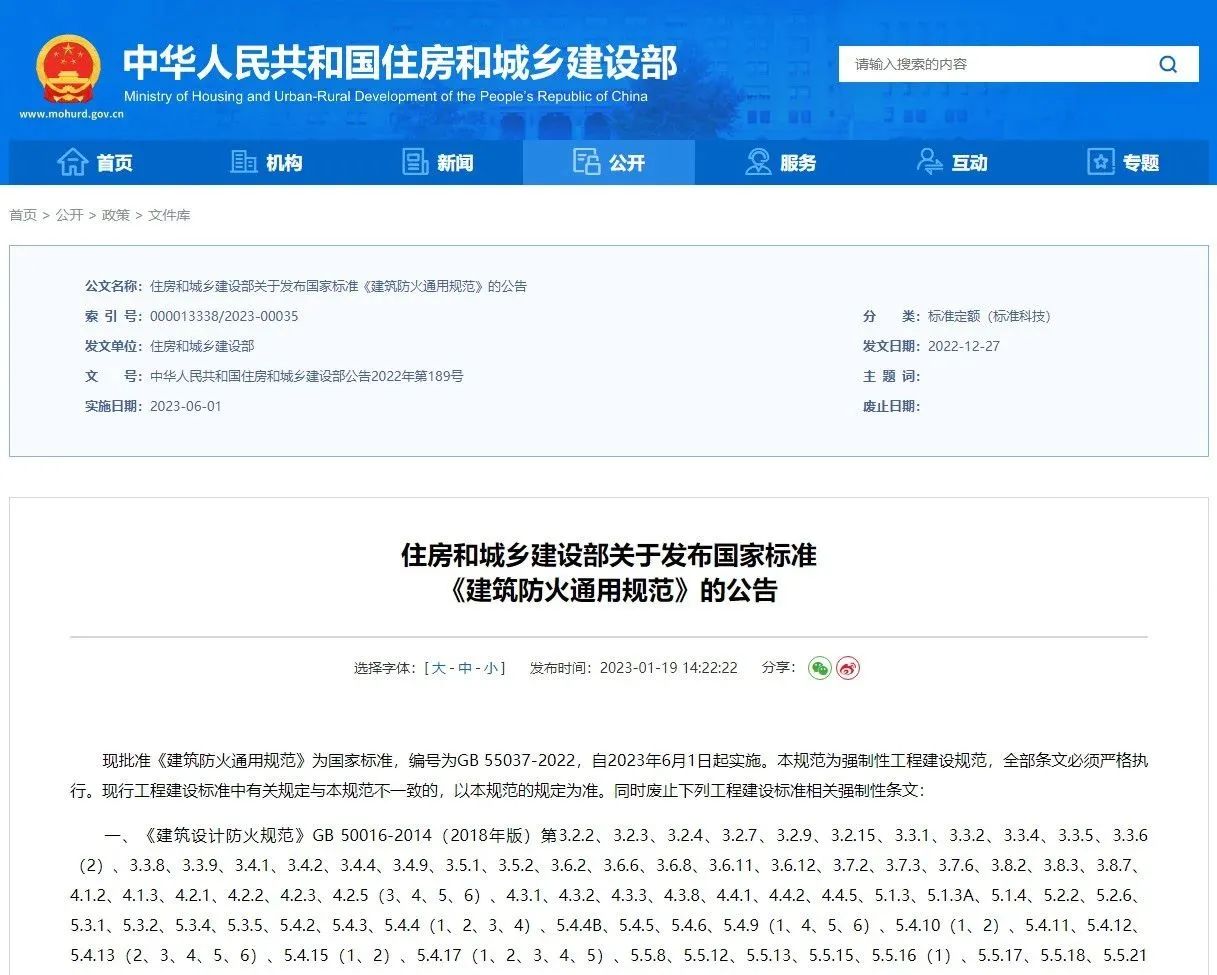Screen dimensions: 1217x975
Task: Select the 机构 building icon
Action: coord(243,162)
